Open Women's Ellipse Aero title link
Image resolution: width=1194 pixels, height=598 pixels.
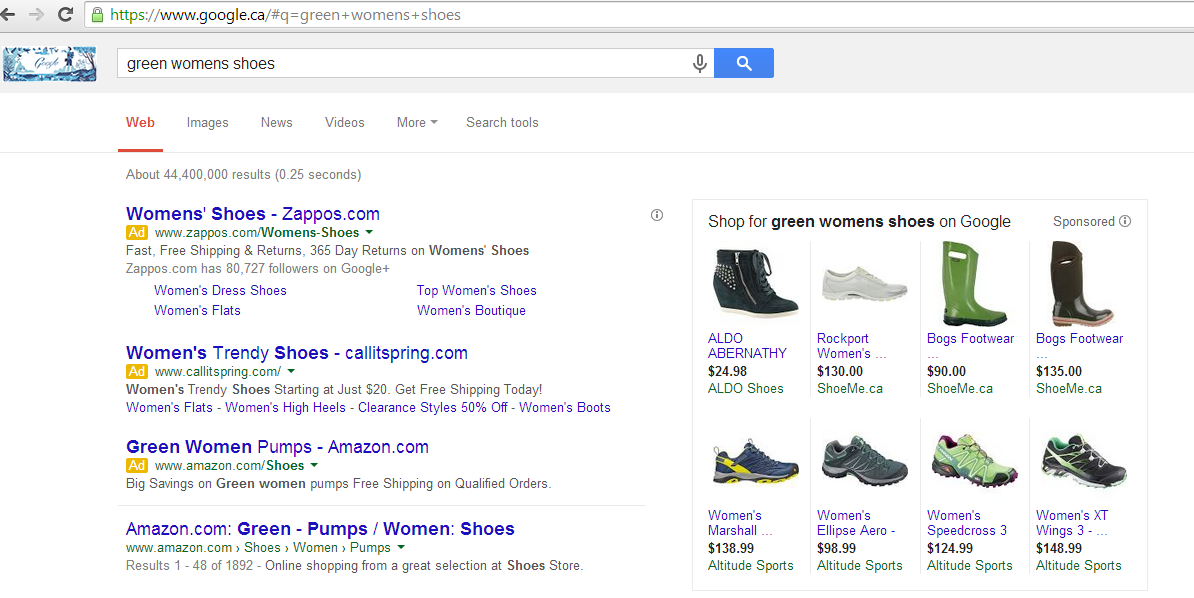click(856, 523)
